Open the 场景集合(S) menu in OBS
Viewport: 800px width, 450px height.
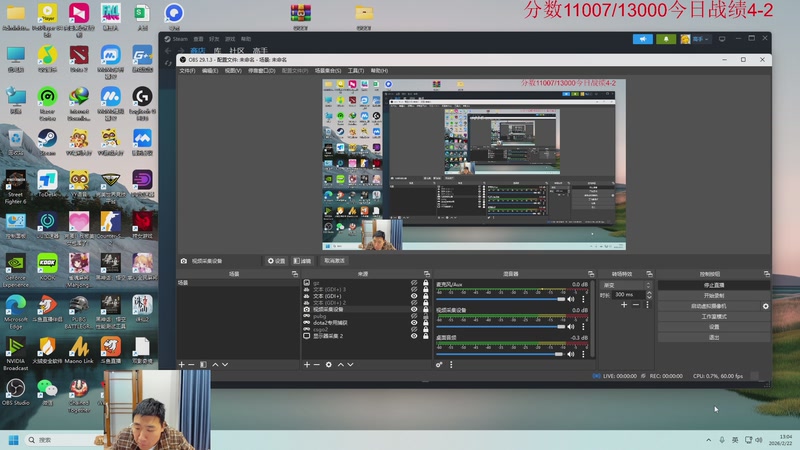(x=328, y=71)
